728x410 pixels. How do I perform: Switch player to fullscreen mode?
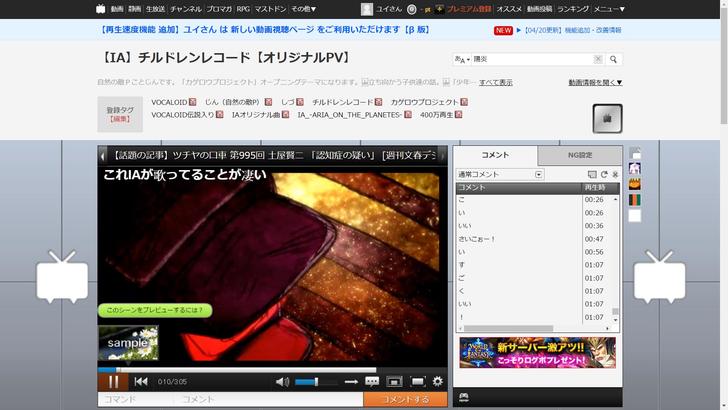(416, 381)
